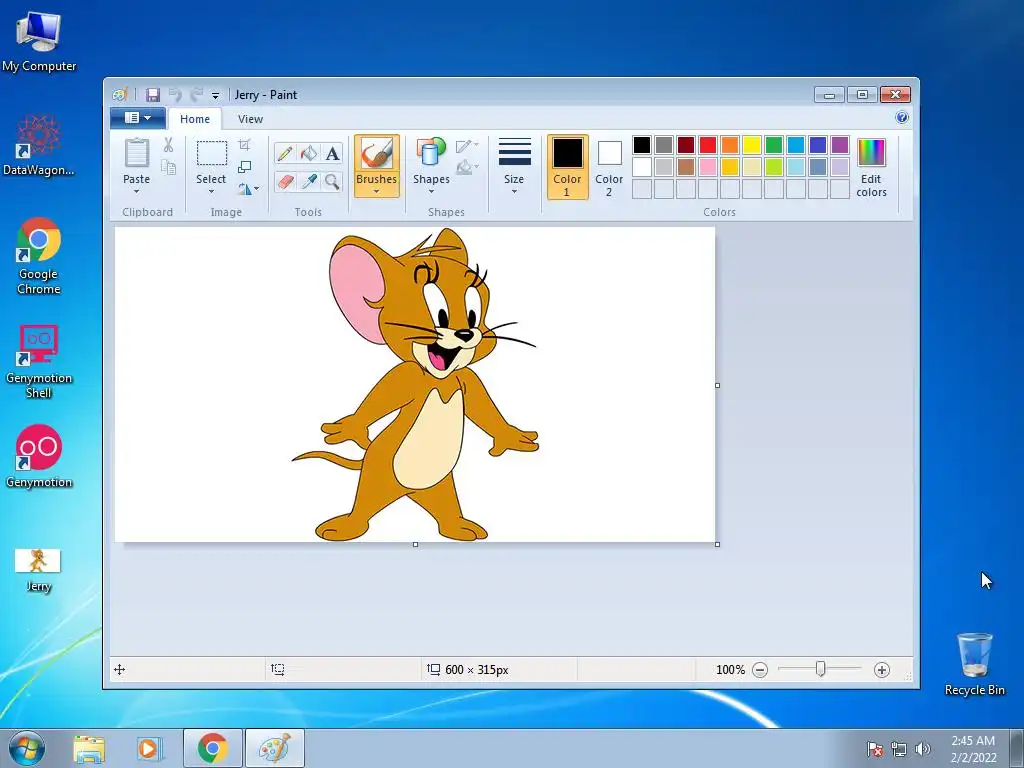Viewport: 1024px width, 768px height.
Task: Select the Color picker eyedropper tool
Action: pyautogui.click(x=309, y=181)
